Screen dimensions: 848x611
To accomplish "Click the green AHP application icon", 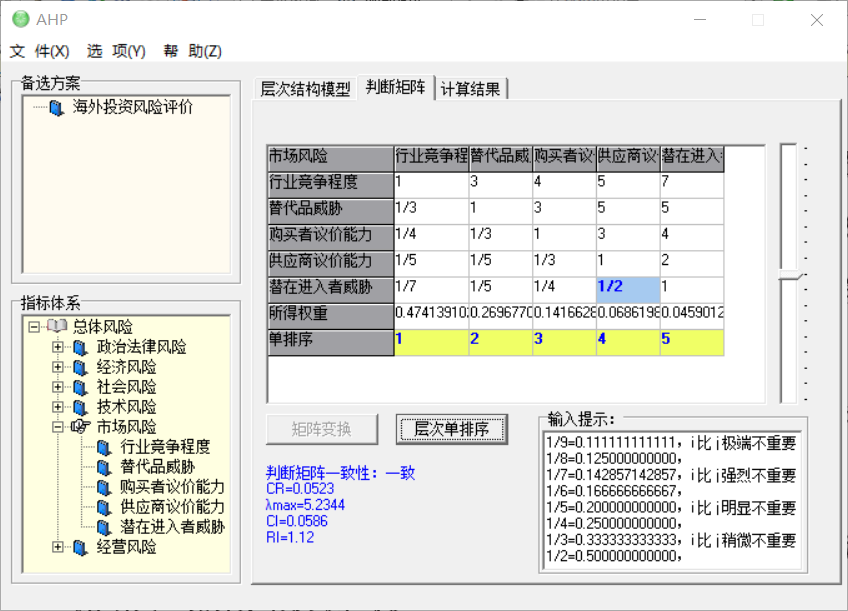I will coord(20,20).
